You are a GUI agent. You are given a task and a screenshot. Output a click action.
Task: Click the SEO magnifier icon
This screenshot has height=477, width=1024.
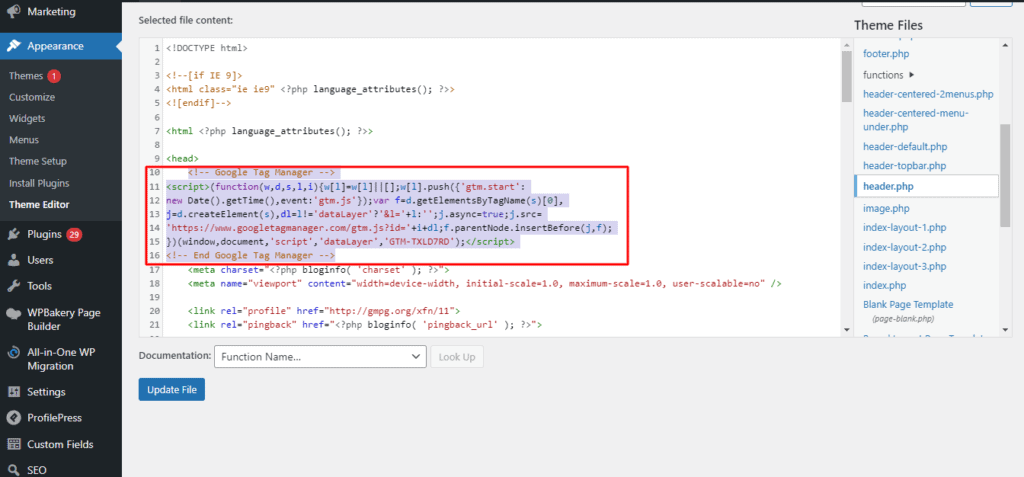[x=13, y=470]
